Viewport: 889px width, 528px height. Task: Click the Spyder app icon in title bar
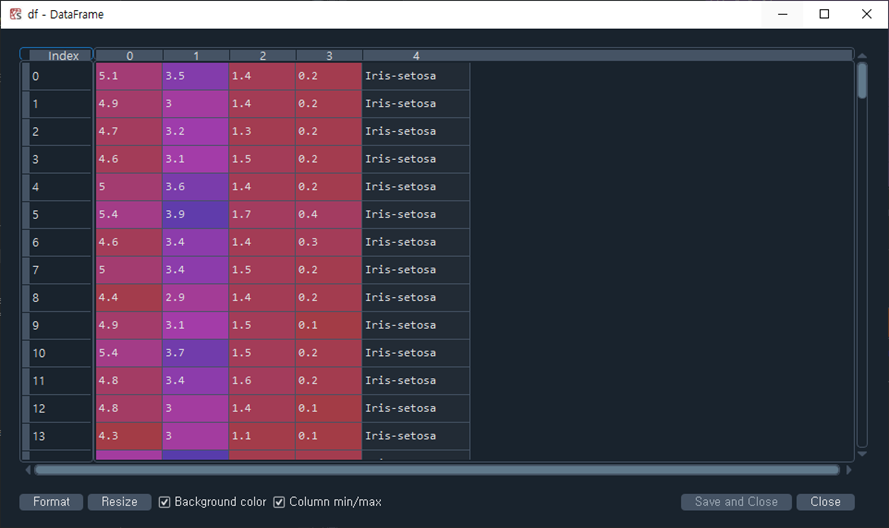click(15, 14)
